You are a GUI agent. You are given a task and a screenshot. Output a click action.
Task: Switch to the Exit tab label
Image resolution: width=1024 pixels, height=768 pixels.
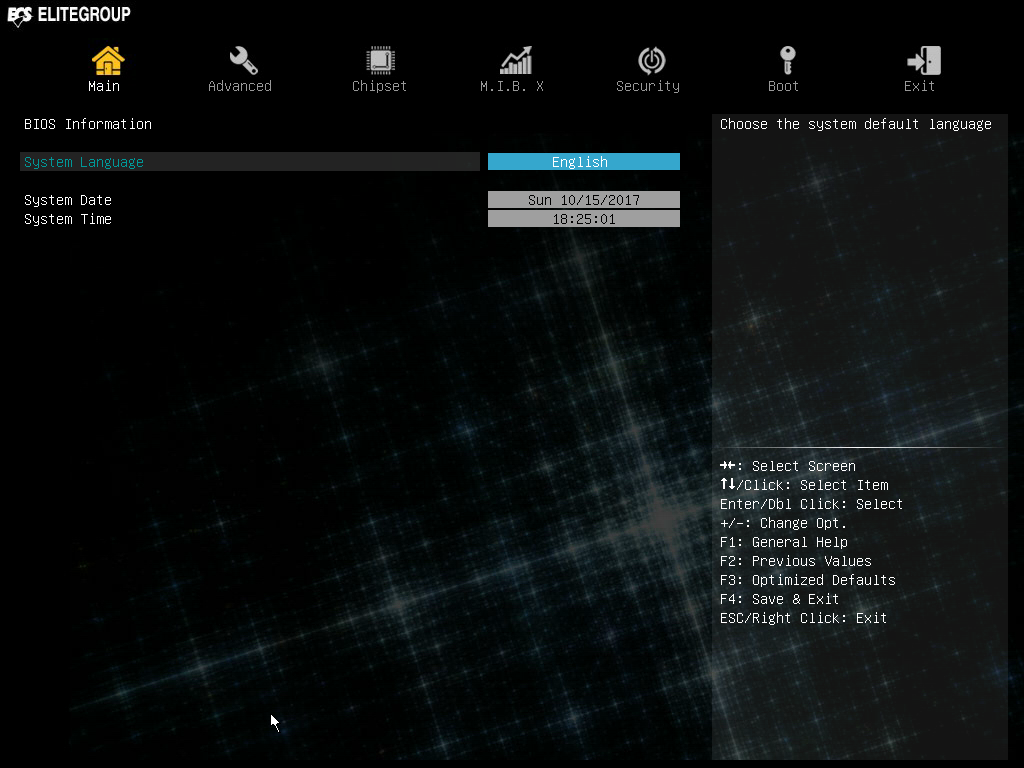tap(919, 86)
